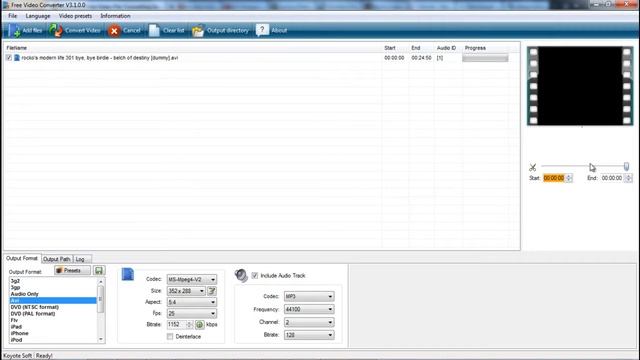Click the custom size edit icon
Image resolution: width=640 pixels, height=360 pixels.
212,291
